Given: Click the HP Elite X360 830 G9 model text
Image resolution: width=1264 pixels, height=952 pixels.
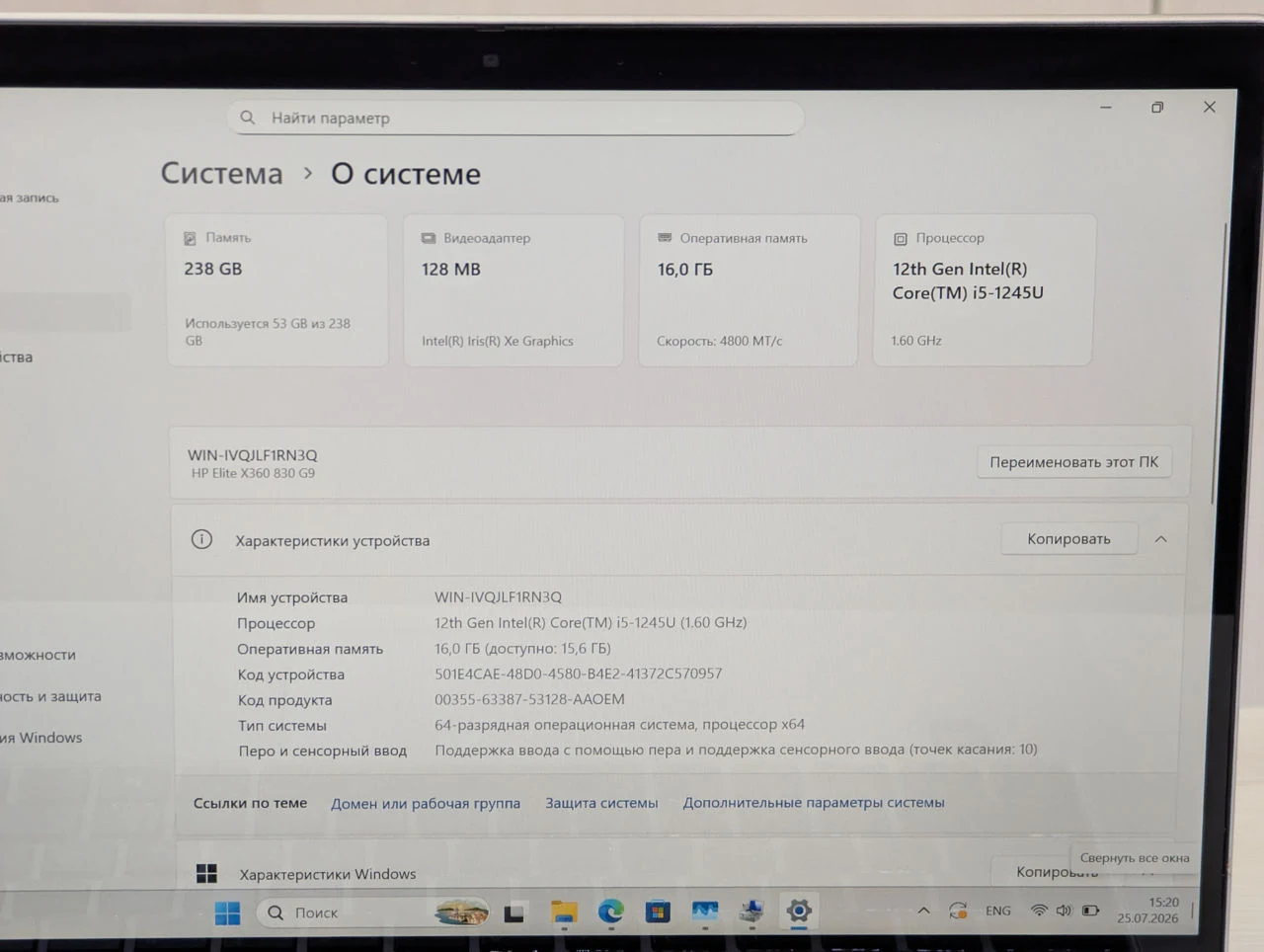Looking at the screenshot, I should (x=253, y=474).
